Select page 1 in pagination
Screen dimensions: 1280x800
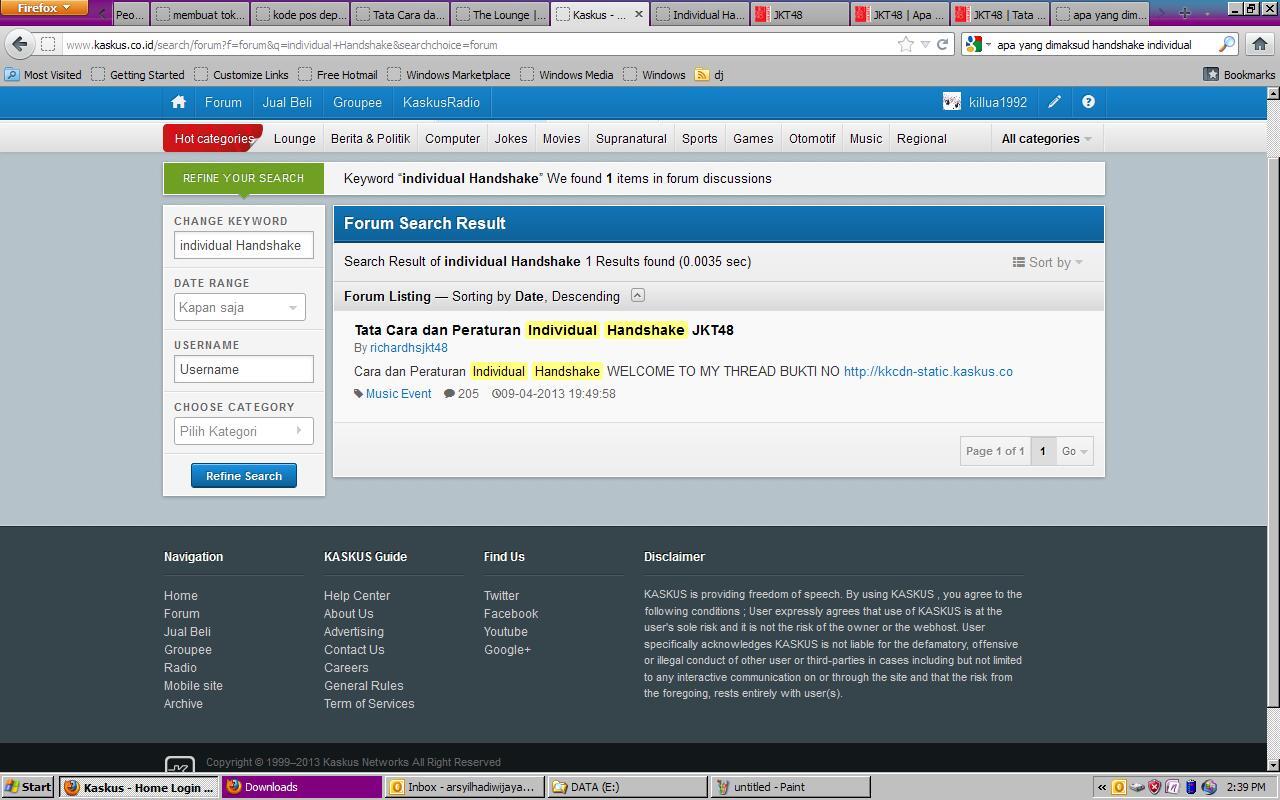click(1042, 451)
